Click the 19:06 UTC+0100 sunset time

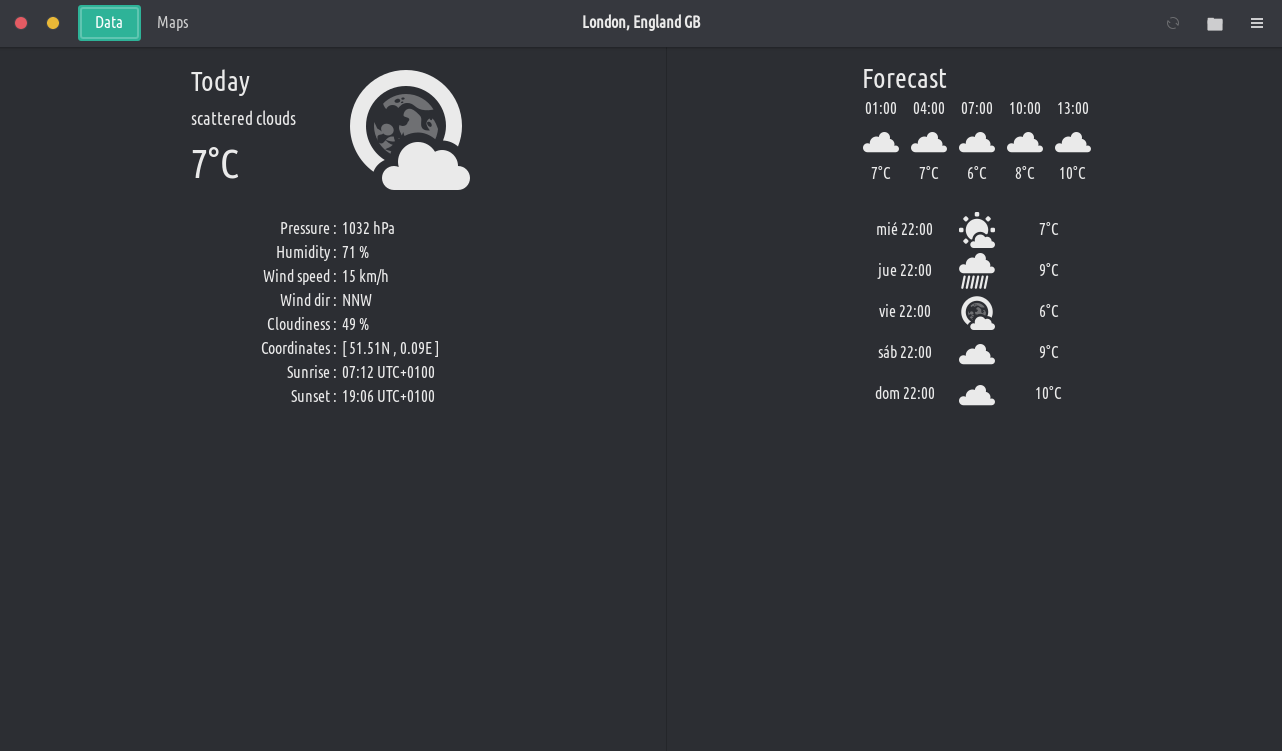(388, 396)
